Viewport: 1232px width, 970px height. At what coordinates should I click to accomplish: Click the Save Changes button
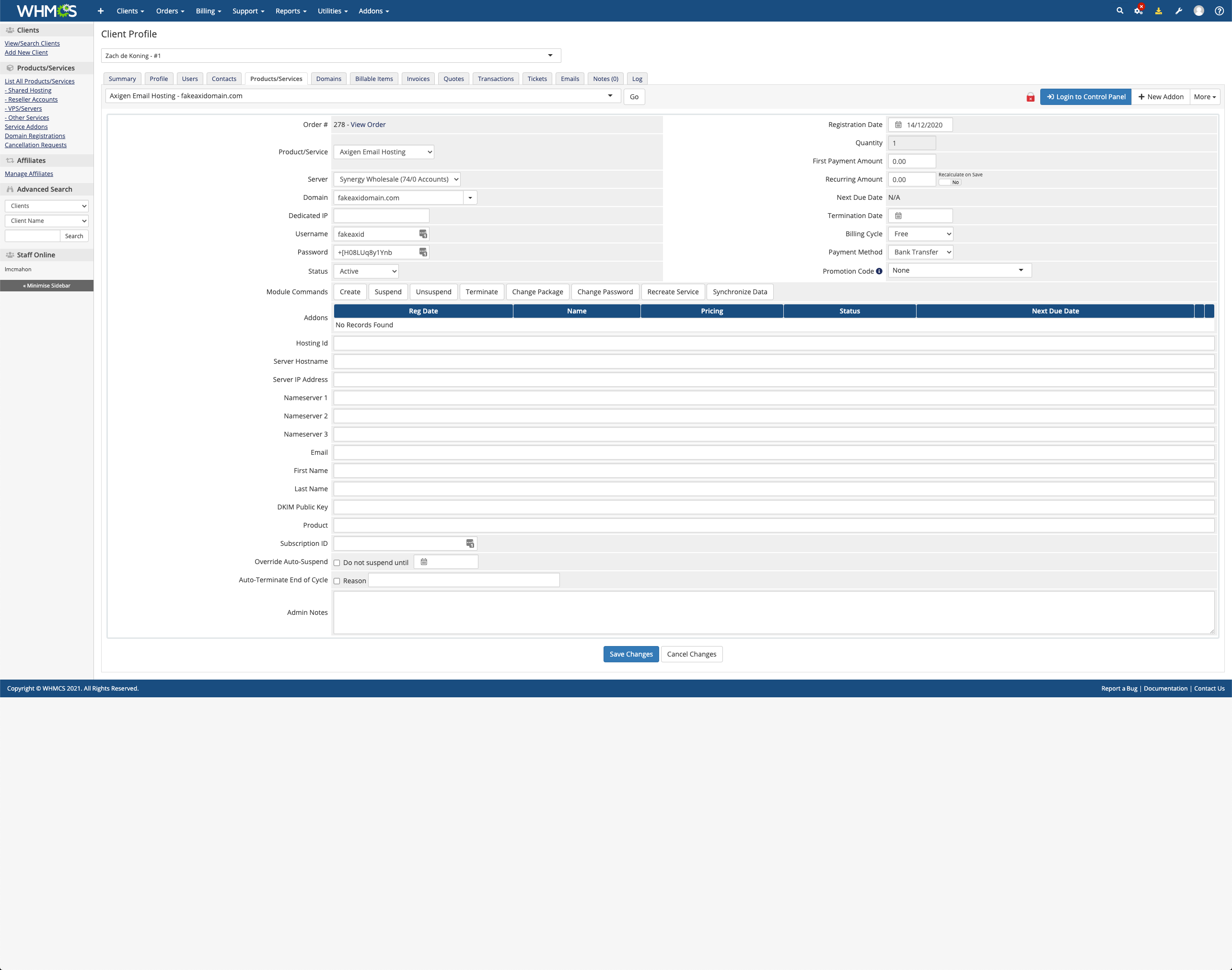coord(630,654)
